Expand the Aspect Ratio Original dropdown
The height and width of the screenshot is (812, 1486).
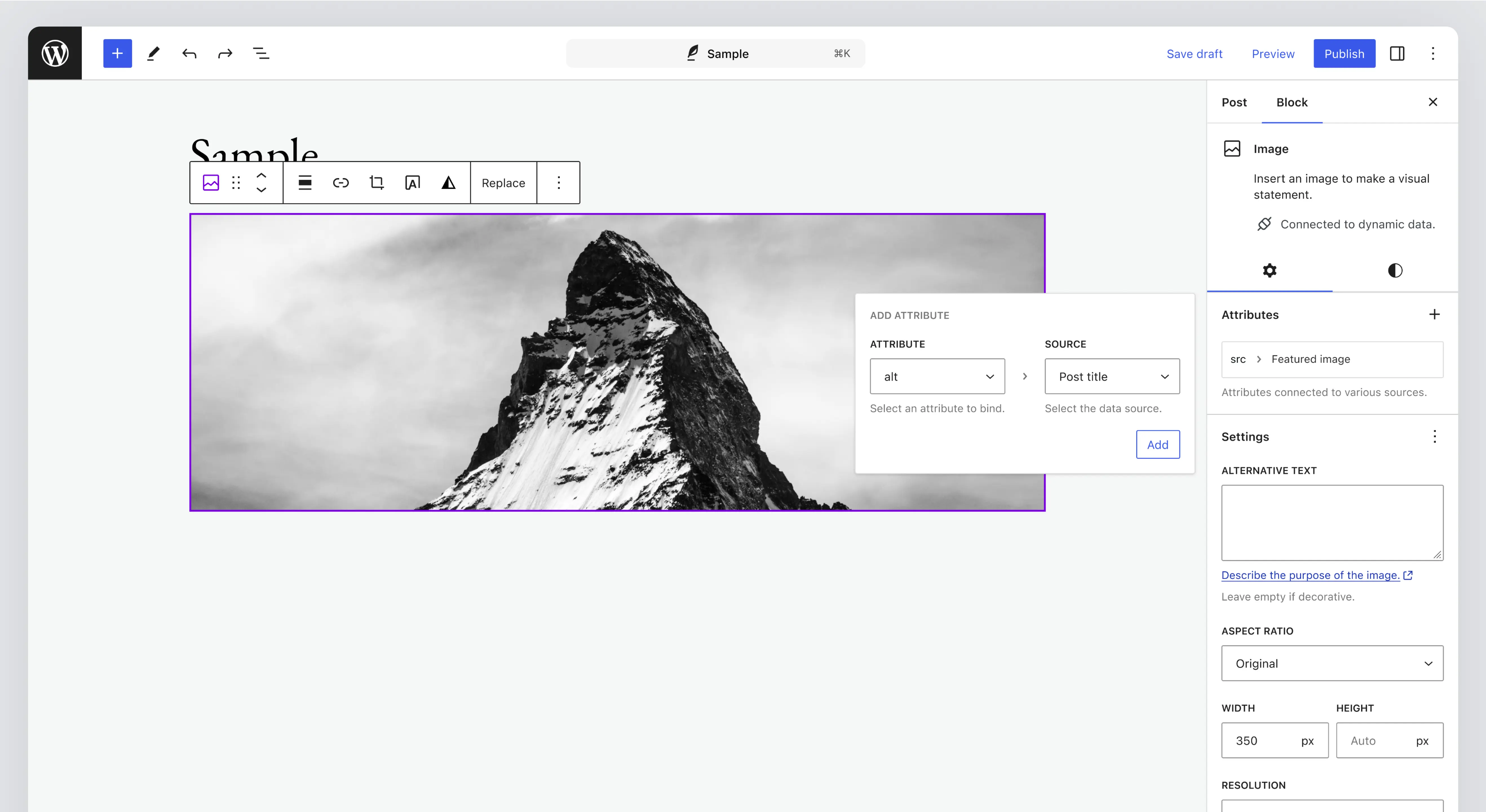(x=1332, y=663)
